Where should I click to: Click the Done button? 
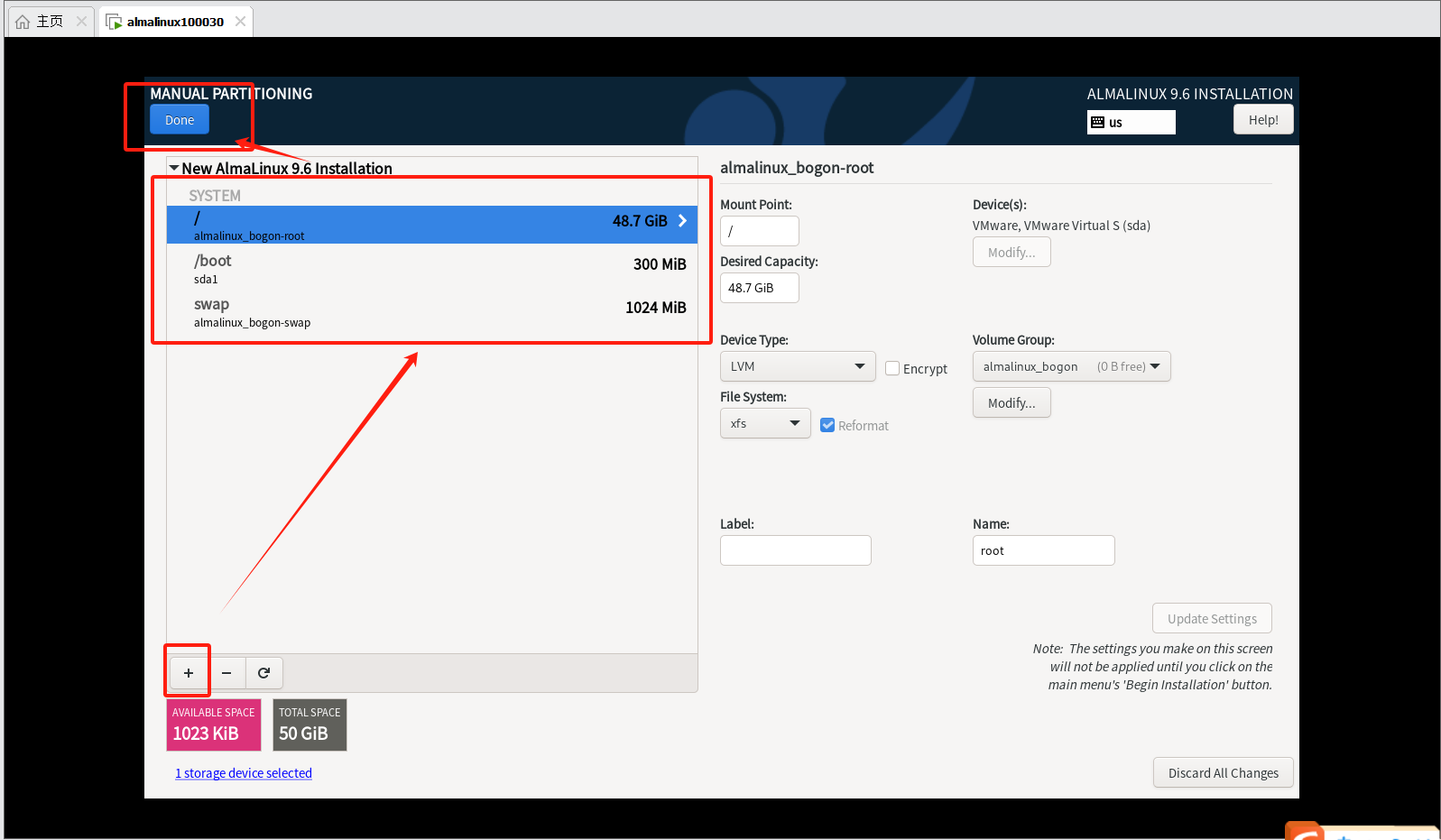click(180, 120)
